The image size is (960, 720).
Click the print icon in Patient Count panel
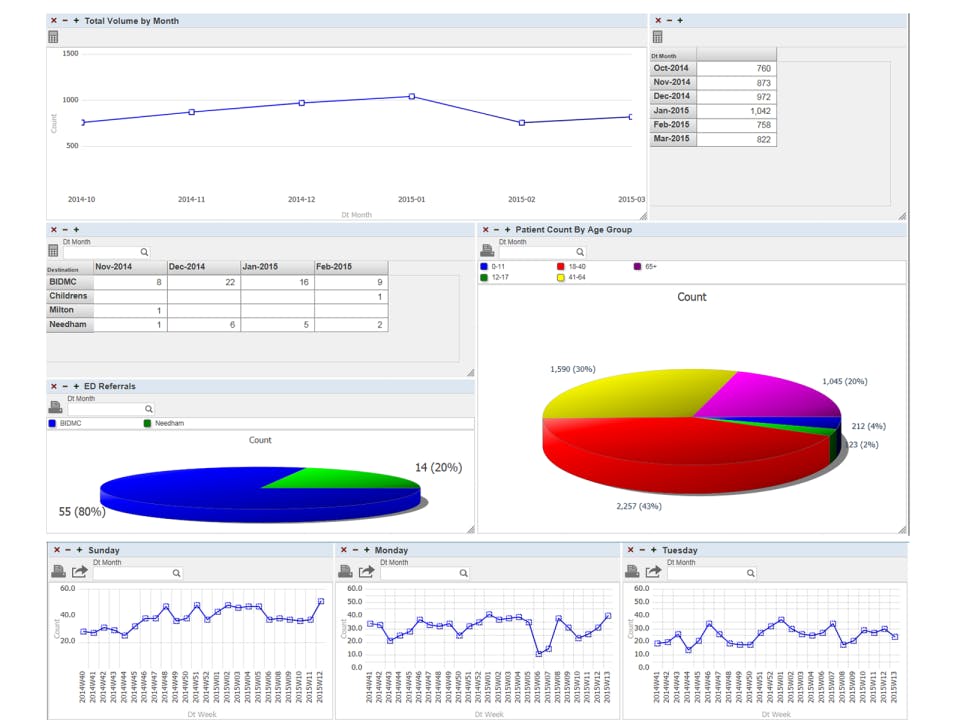(487, 250)
